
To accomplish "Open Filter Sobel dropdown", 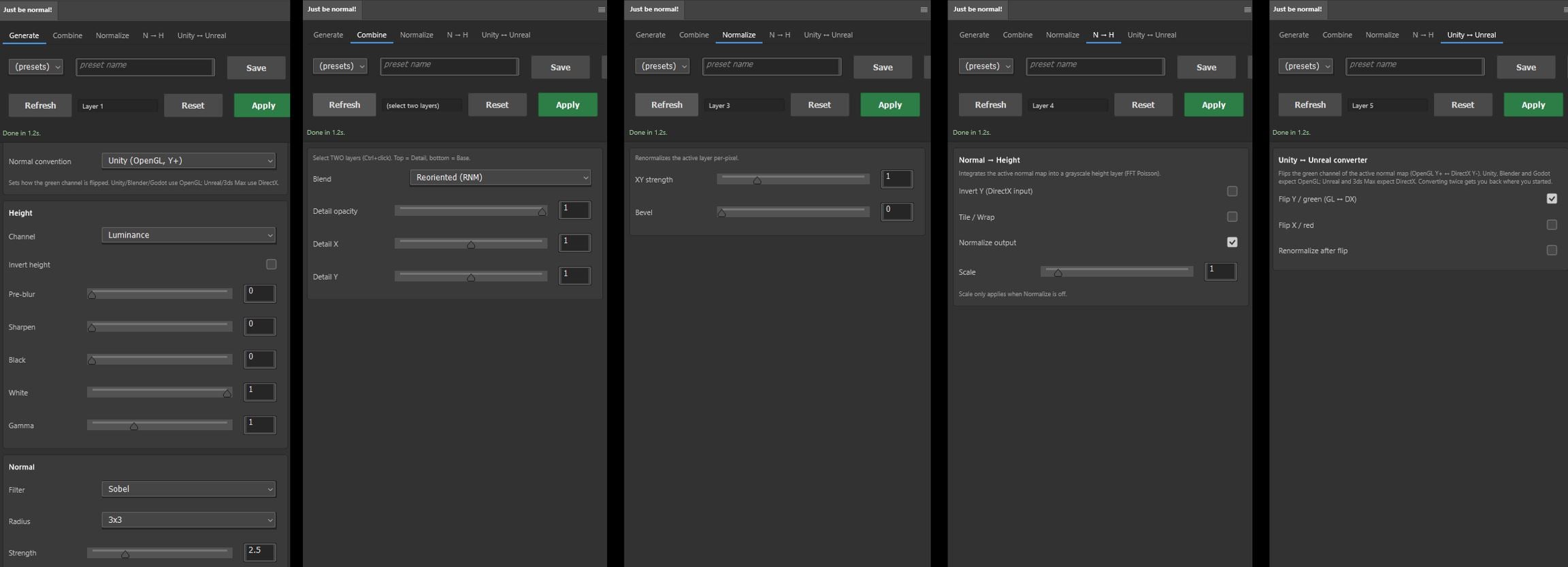I will (x=189, y=489).
